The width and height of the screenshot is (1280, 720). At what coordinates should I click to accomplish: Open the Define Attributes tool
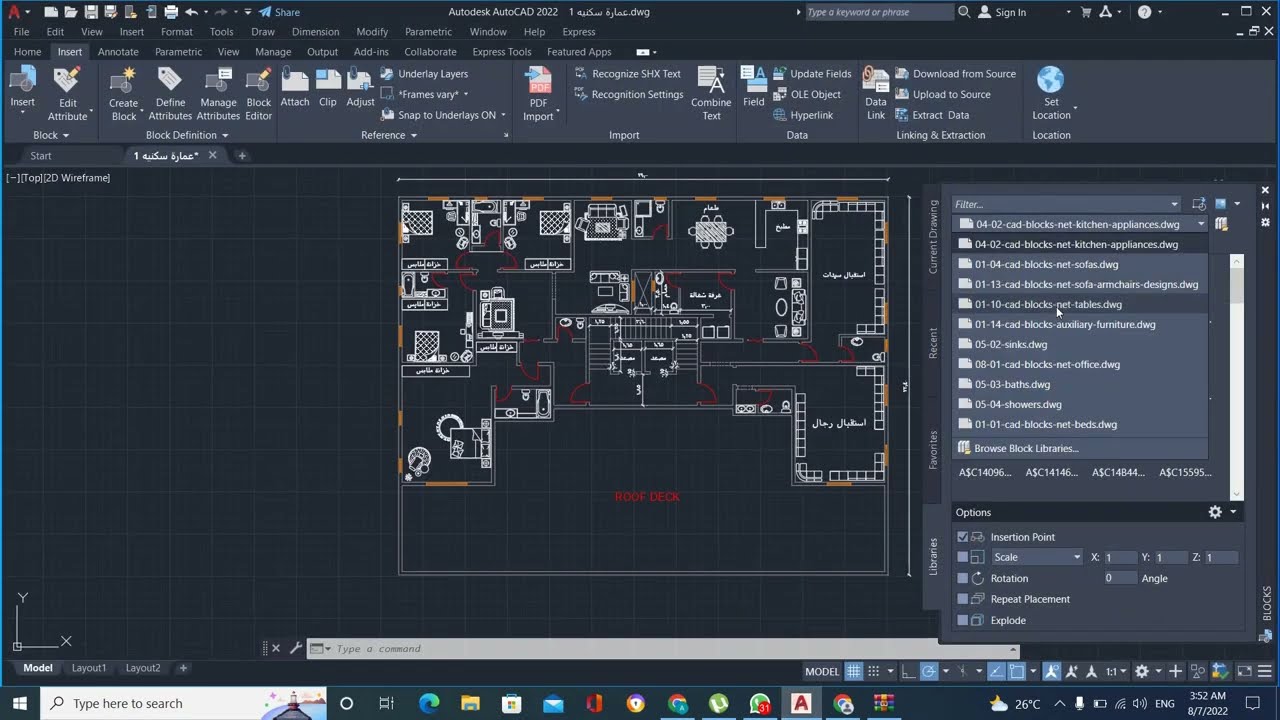click(170, 94)
